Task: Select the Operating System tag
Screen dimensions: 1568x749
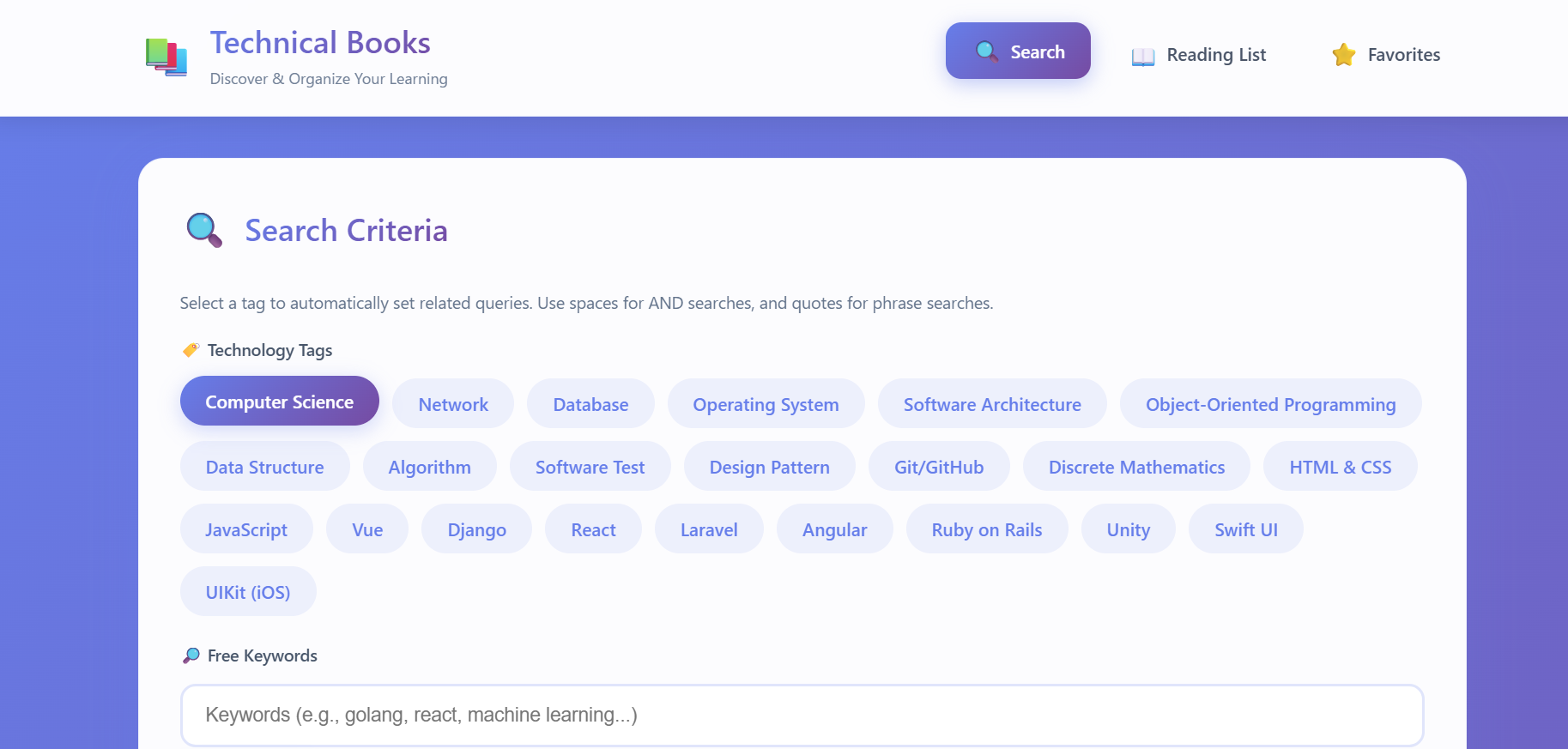Action: (x=766, y=403)
